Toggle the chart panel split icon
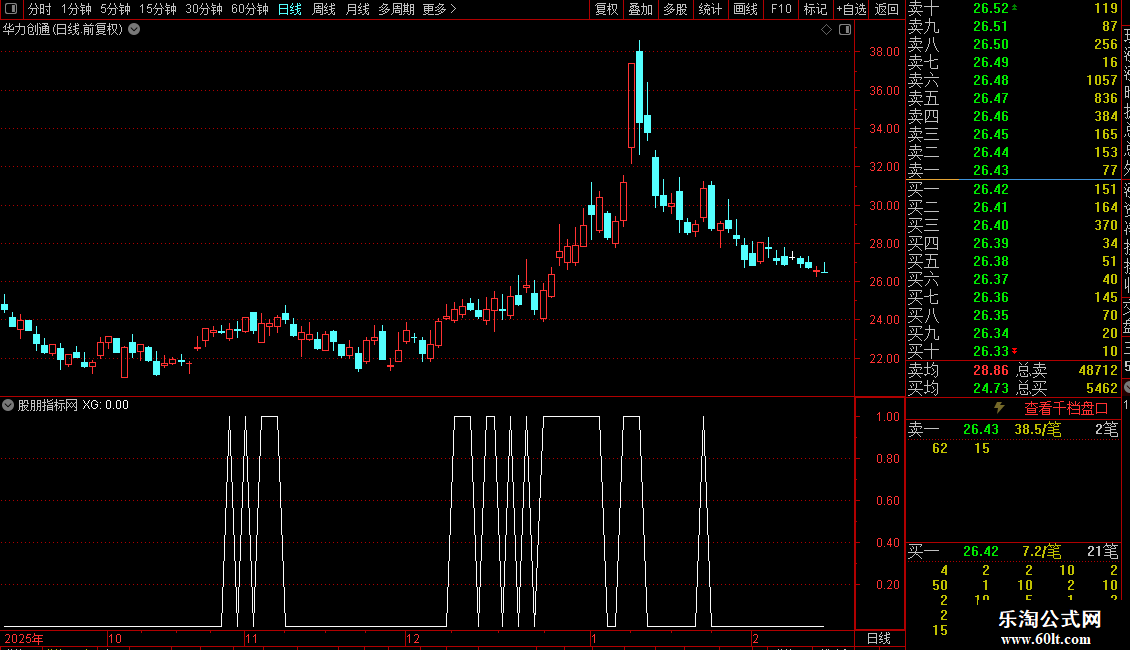The image size is (1130, 650). (x=845, y=30)
